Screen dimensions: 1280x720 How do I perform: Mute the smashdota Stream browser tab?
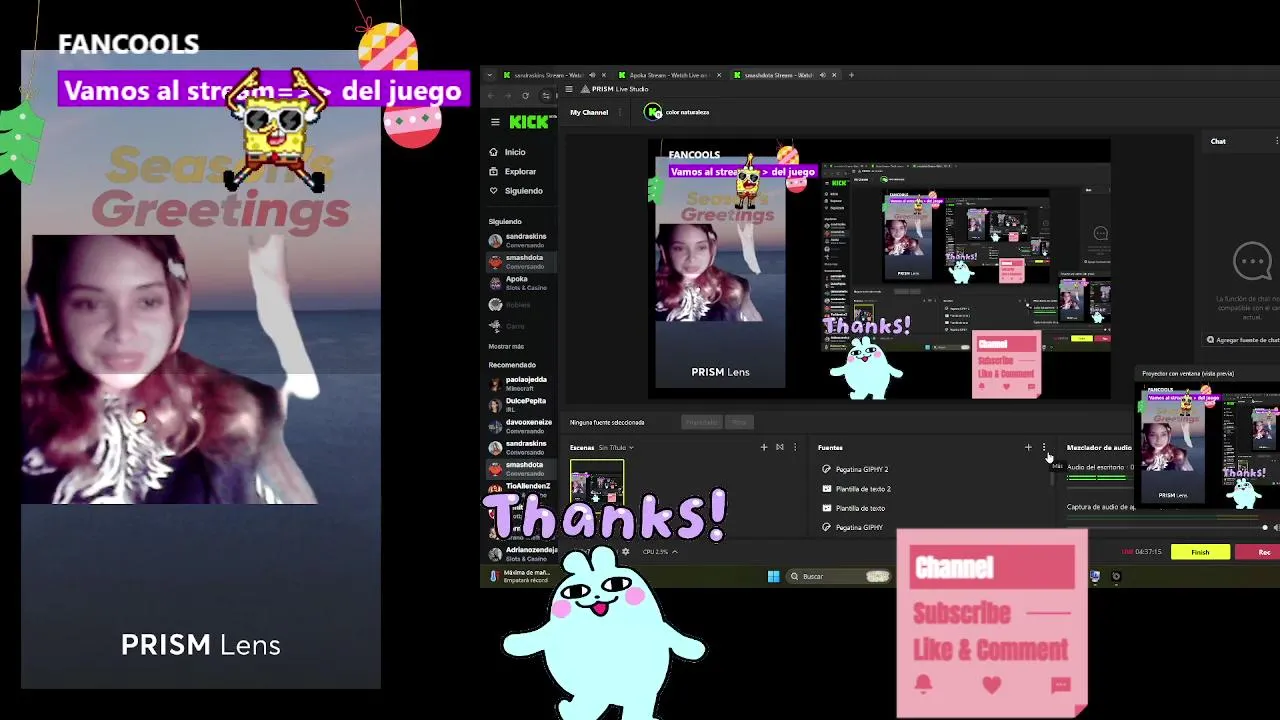823,75
